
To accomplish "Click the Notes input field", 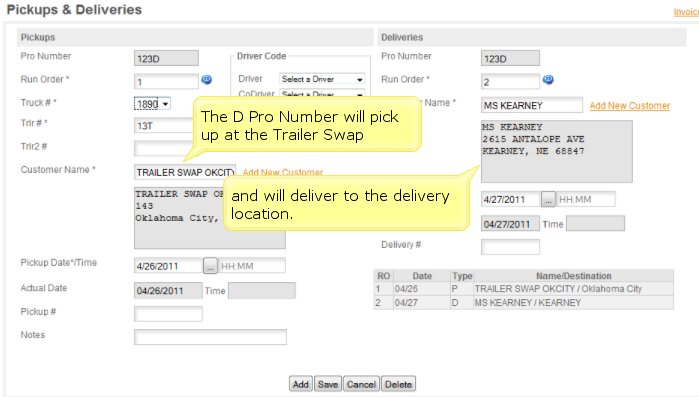I will (210, 337).
